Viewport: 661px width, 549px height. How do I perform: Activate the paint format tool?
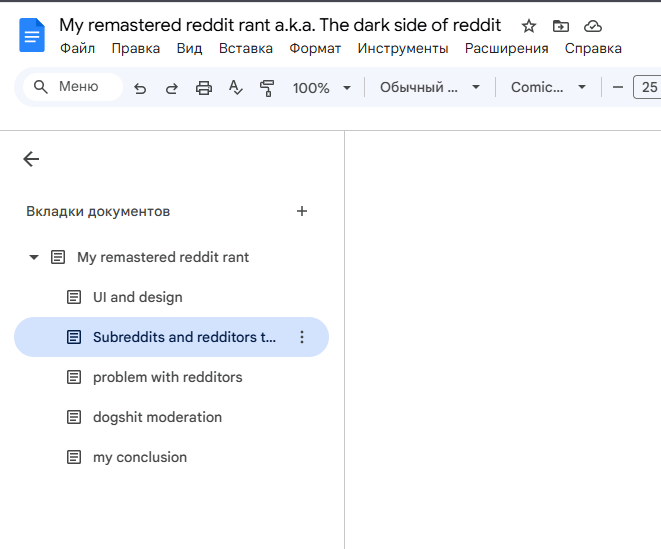tap(267, 88)
